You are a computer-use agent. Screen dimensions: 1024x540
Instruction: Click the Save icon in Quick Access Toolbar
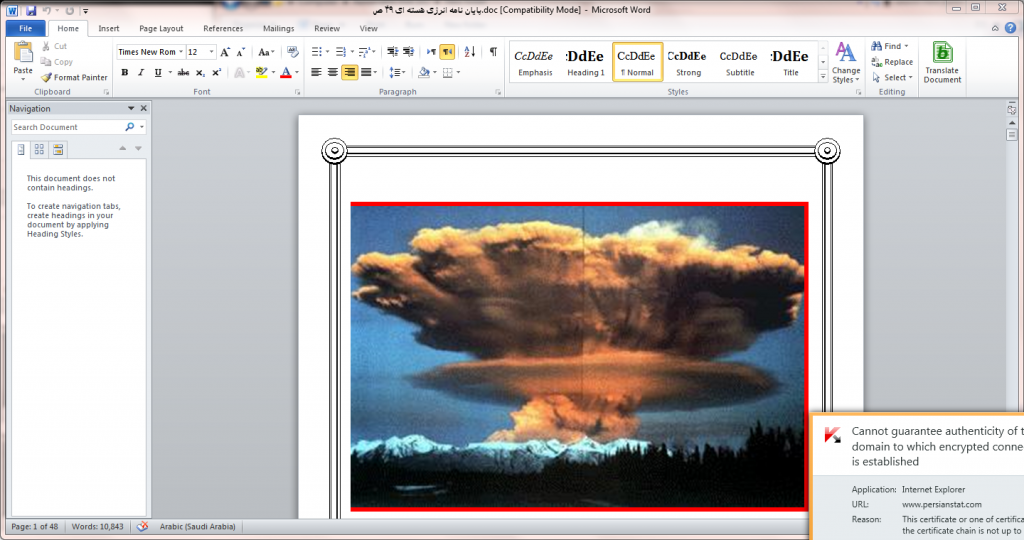point(31,10)
